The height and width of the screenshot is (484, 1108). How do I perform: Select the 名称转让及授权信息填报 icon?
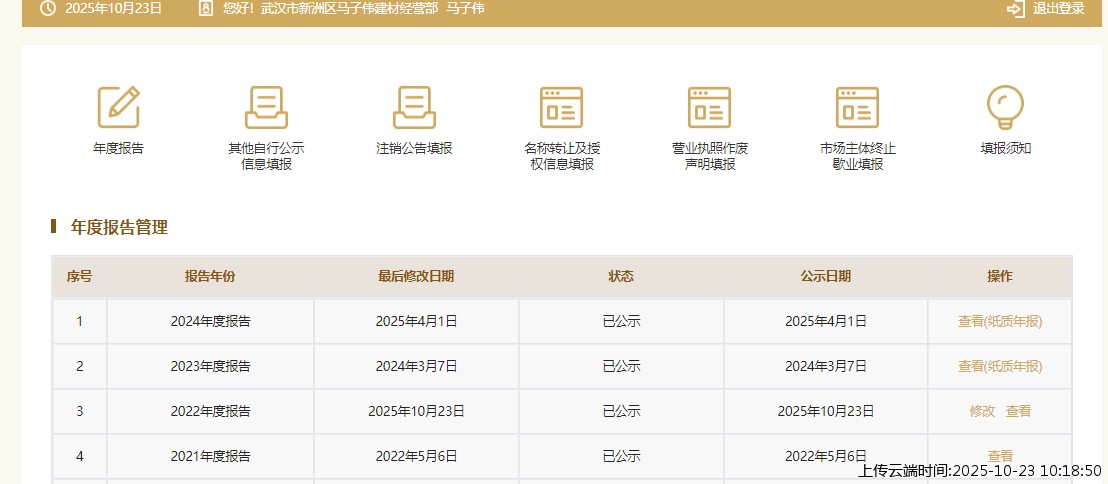(x=561, y=107)
